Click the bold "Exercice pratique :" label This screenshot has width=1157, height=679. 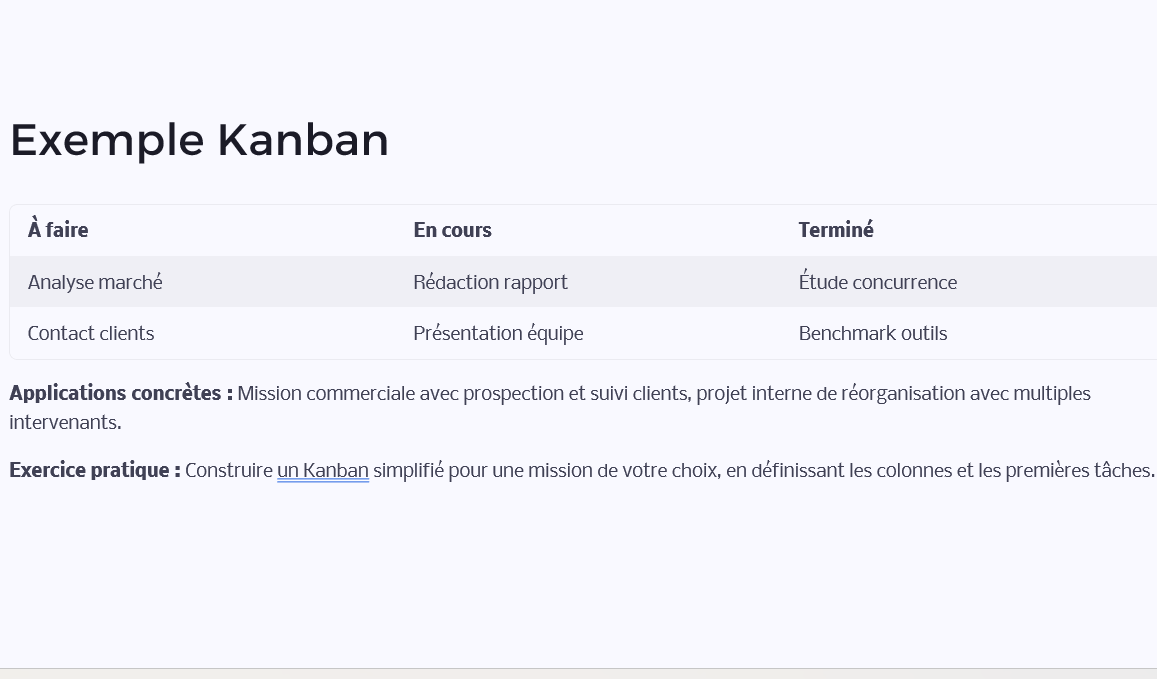[x=95, y=470]
